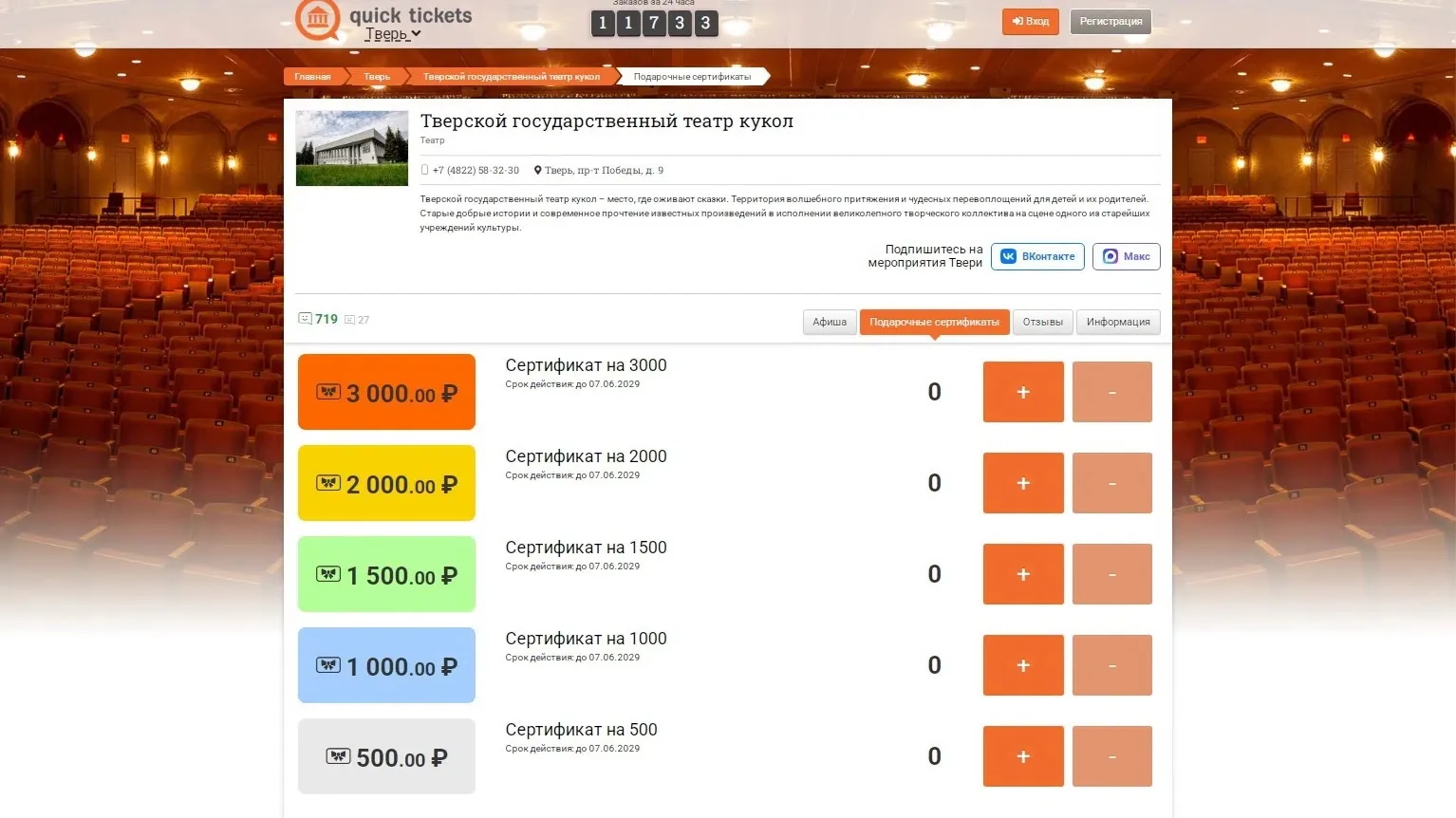Viewport: 1456px width, 818px height.
Task: Click the orders counter digits 11733
Action: click(654, 23)
